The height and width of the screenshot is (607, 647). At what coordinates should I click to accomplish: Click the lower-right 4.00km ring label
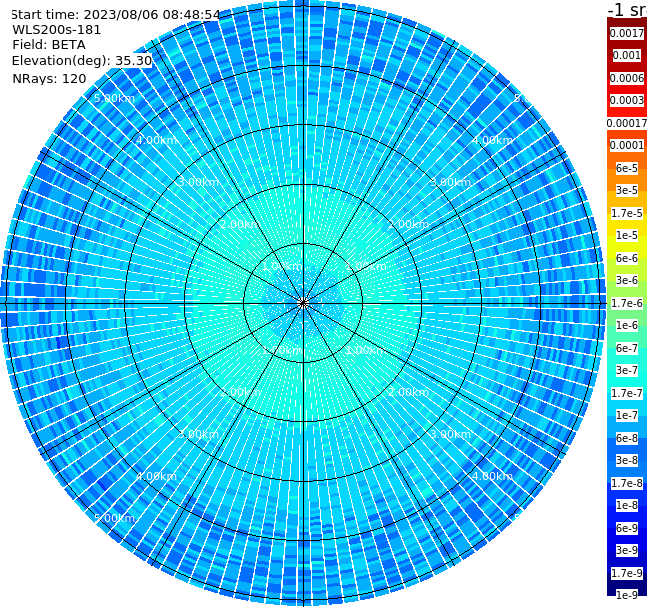pyautogui.click(x=492, y=476)
